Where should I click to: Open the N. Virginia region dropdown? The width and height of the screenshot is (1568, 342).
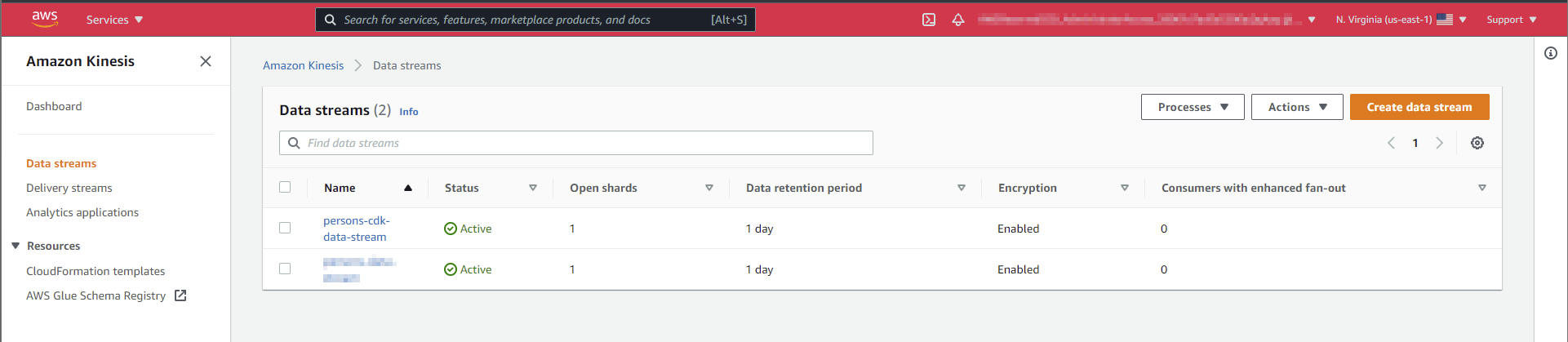coord(1401,20)
